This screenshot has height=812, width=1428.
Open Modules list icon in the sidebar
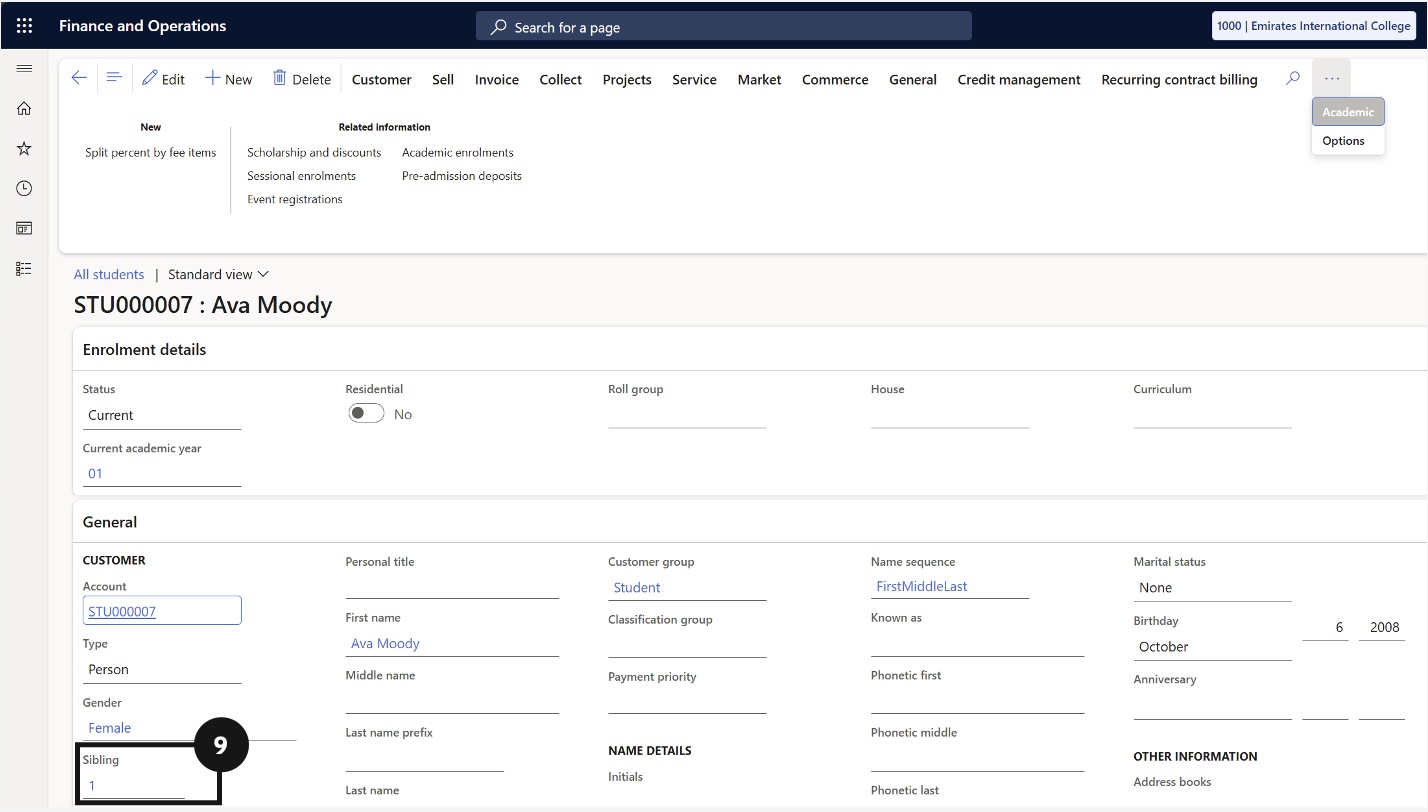click(24, 268)
